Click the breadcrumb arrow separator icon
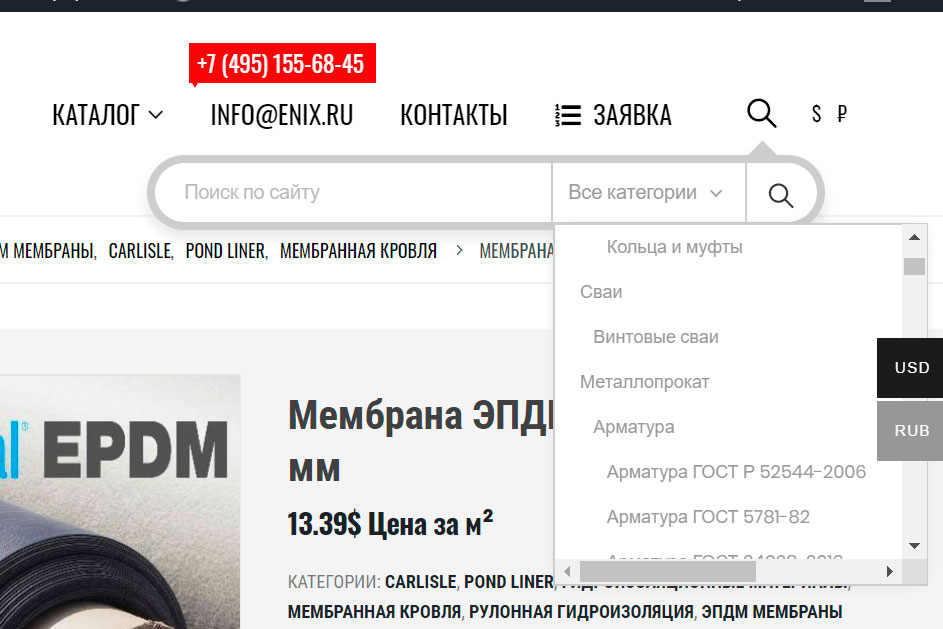Viewport: 943px width, 629px height. 459,250
